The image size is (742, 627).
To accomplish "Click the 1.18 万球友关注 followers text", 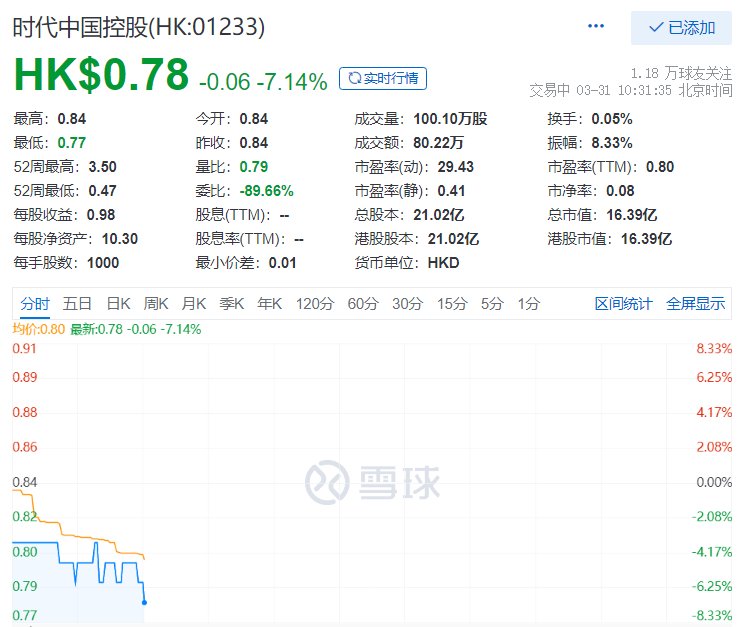I will (x=681, y=73).
